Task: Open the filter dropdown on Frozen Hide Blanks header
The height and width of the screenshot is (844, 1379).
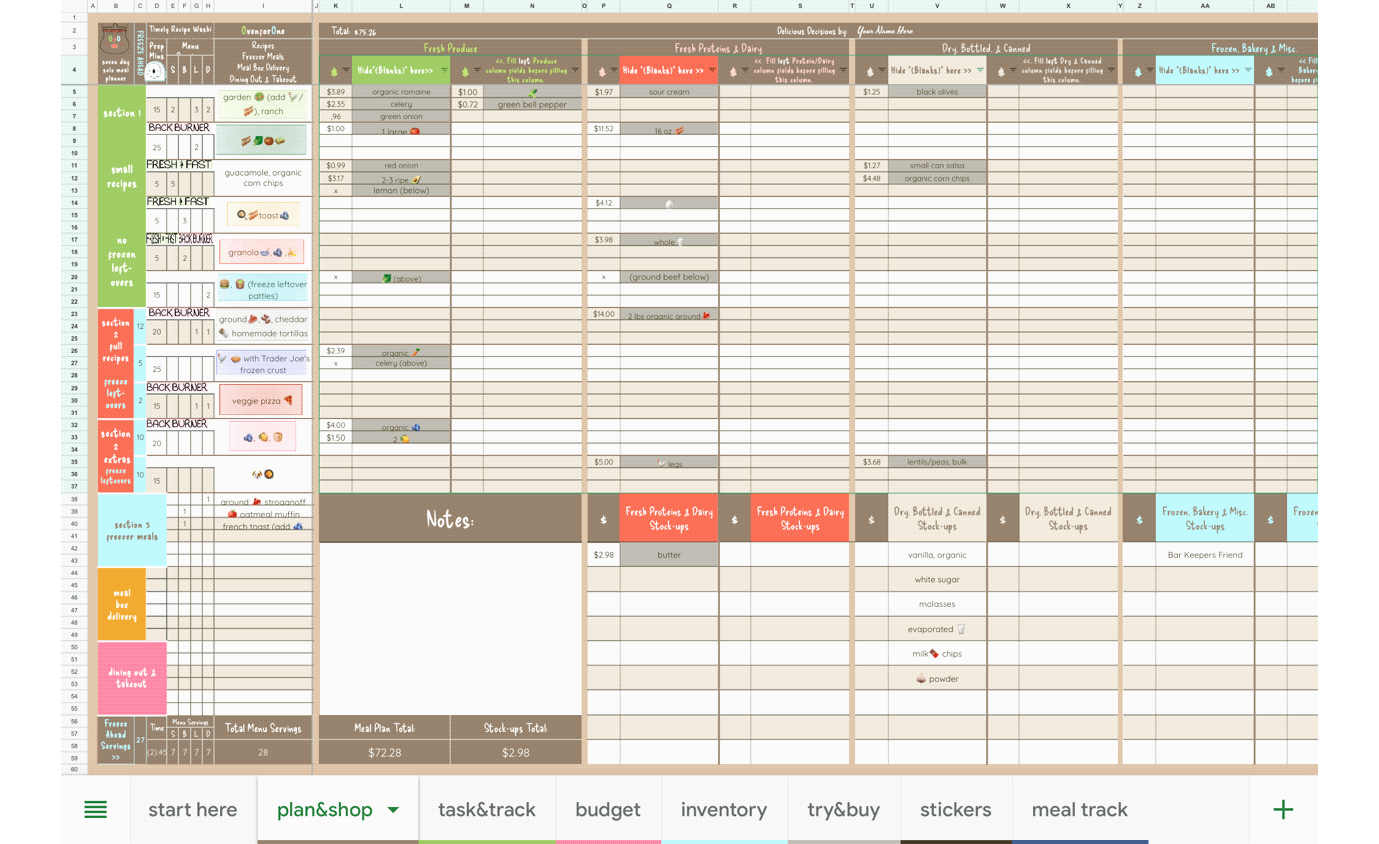Action: [1247, 70]
